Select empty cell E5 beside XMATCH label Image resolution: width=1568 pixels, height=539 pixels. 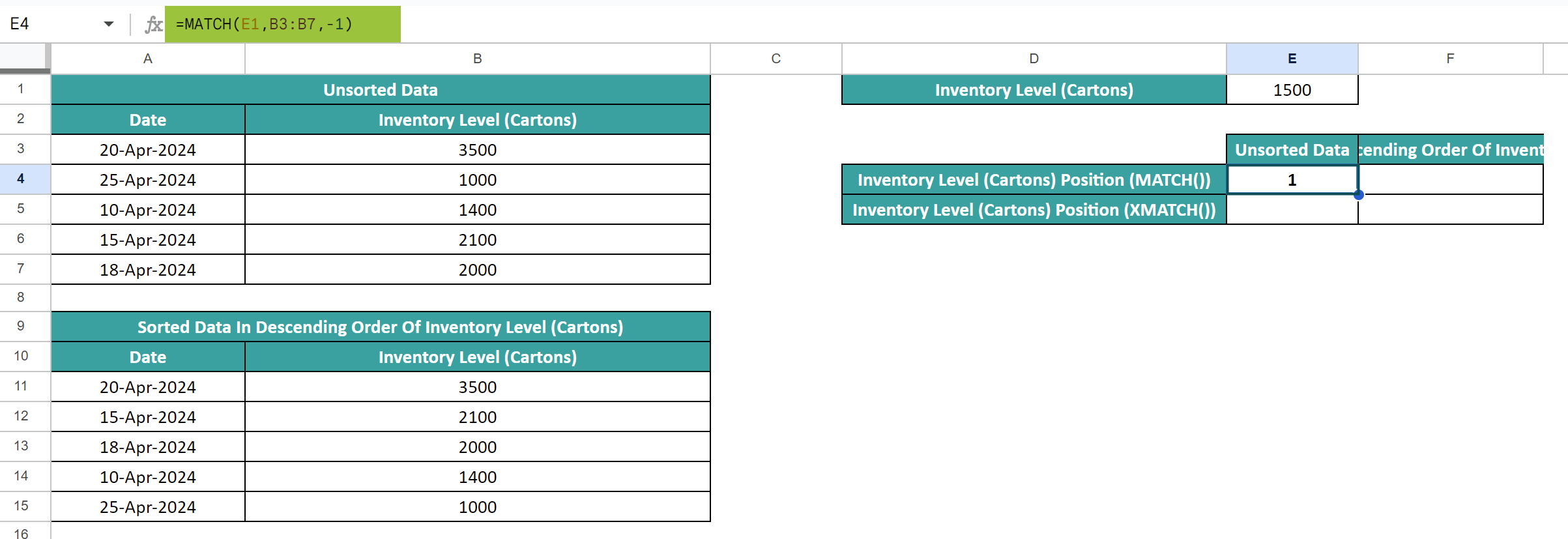pos(1292,210)
